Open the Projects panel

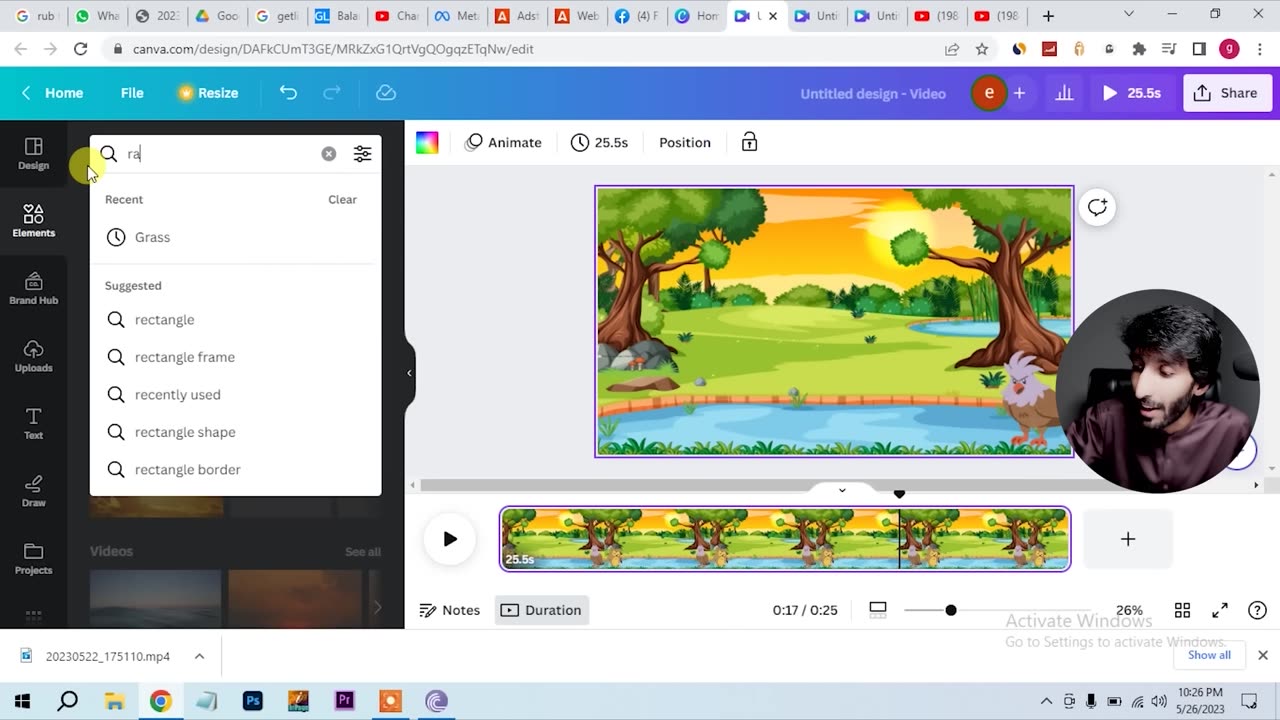pos(33,559)
